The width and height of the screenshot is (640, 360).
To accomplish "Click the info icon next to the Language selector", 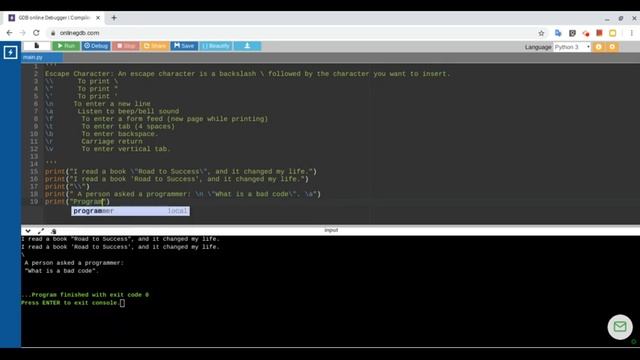I will pos(598,47).
